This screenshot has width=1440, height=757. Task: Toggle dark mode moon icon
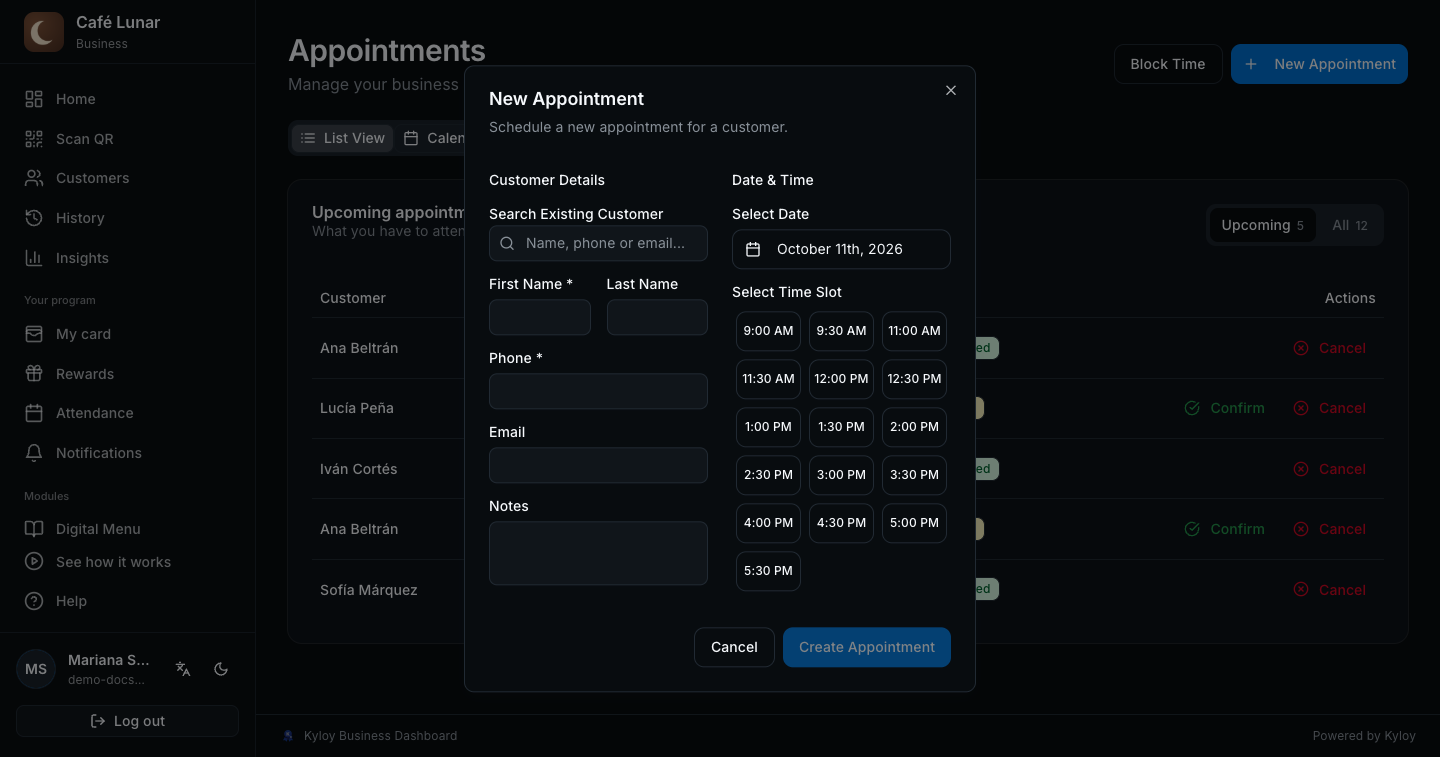point(221,669)
